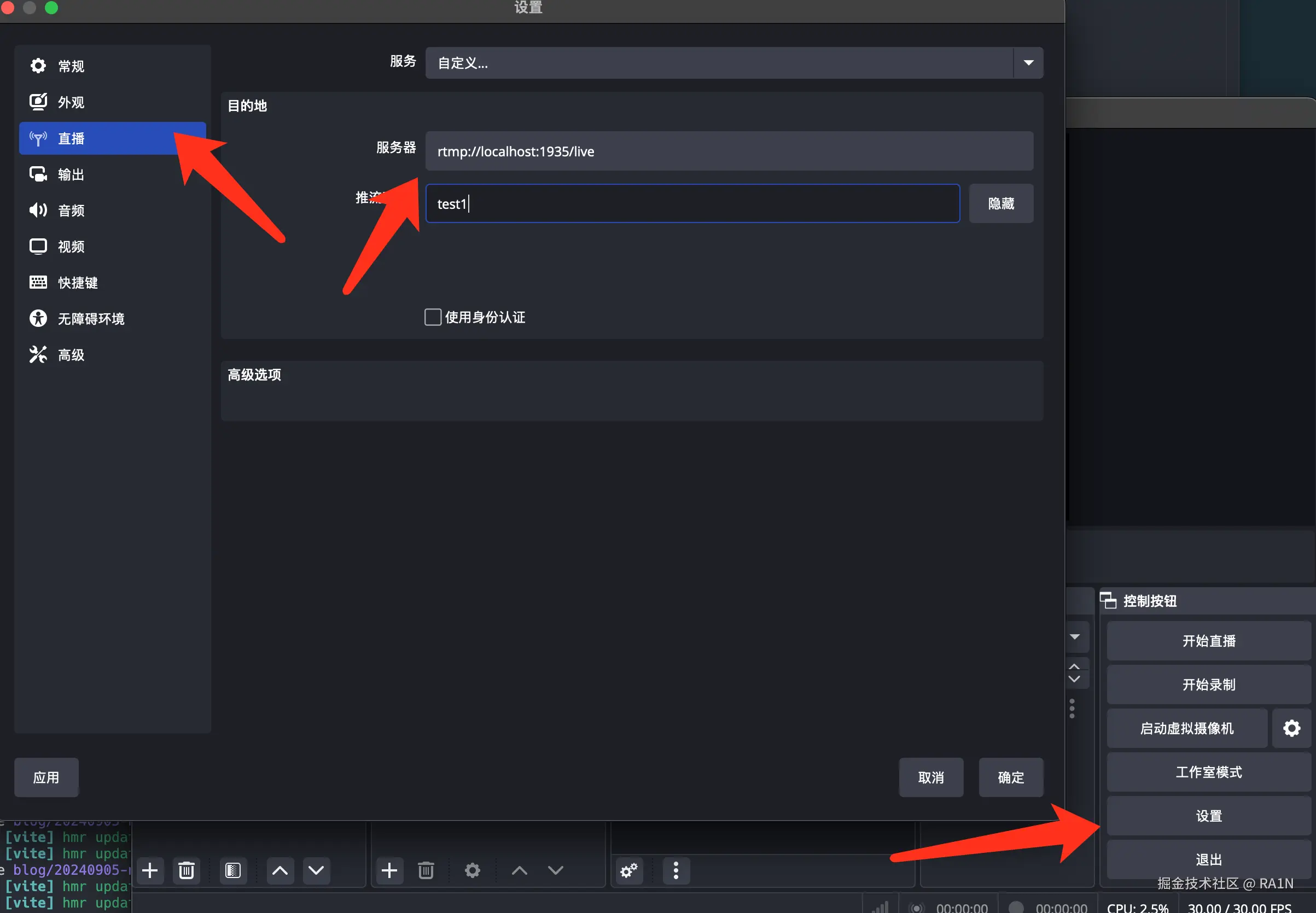Click the 确定 button

[x=1010, y=777]
